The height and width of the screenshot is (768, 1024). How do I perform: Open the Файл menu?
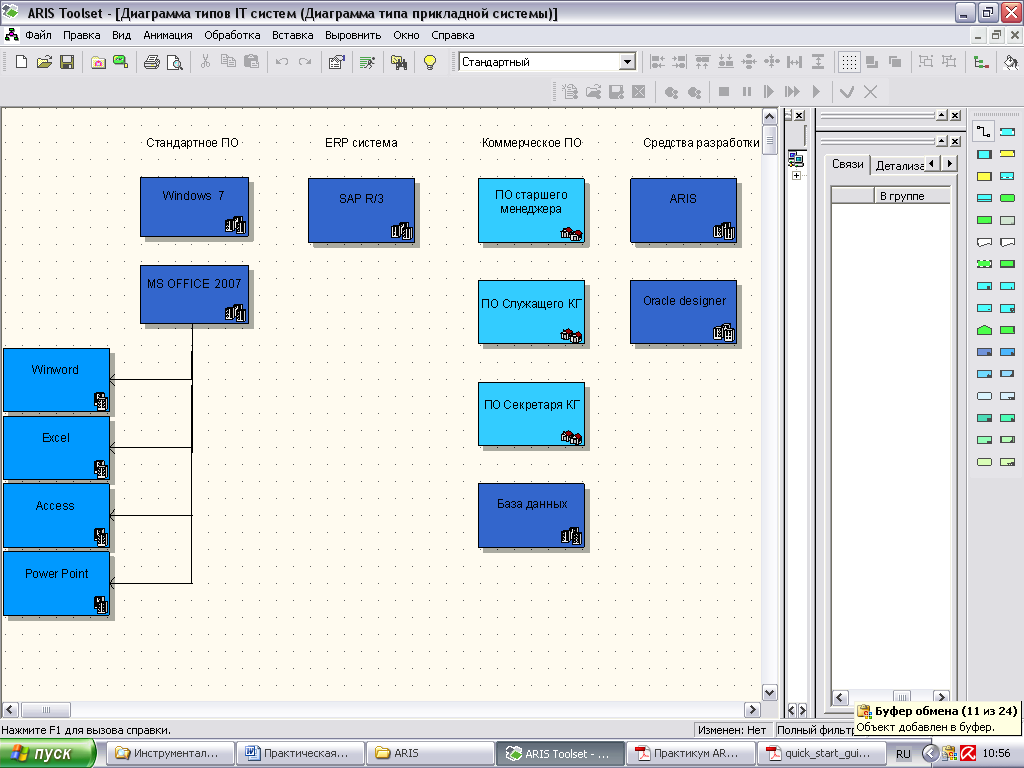click(x=38, y=35)
